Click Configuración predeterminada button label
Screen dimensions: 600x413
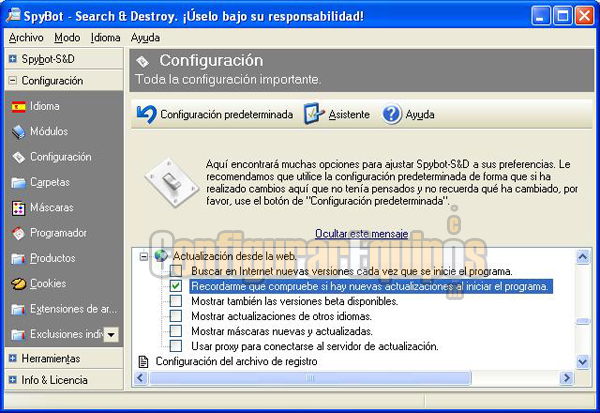click(227, 114)
